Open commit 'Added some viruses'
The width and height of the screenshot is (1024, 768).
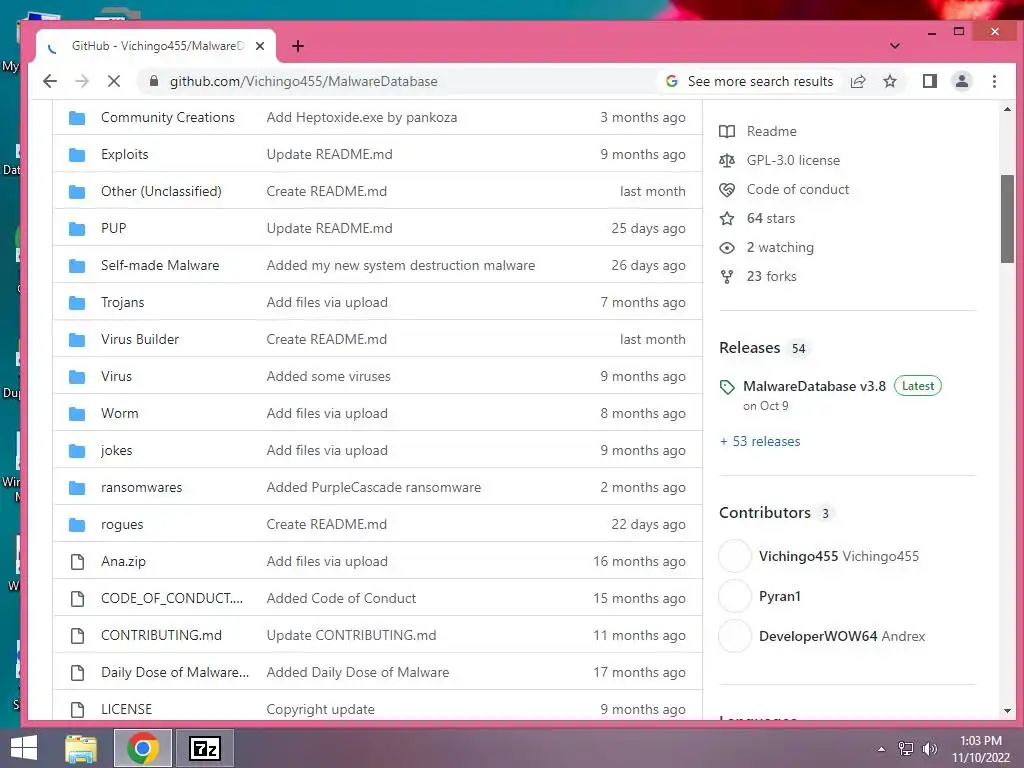[328, 376]
